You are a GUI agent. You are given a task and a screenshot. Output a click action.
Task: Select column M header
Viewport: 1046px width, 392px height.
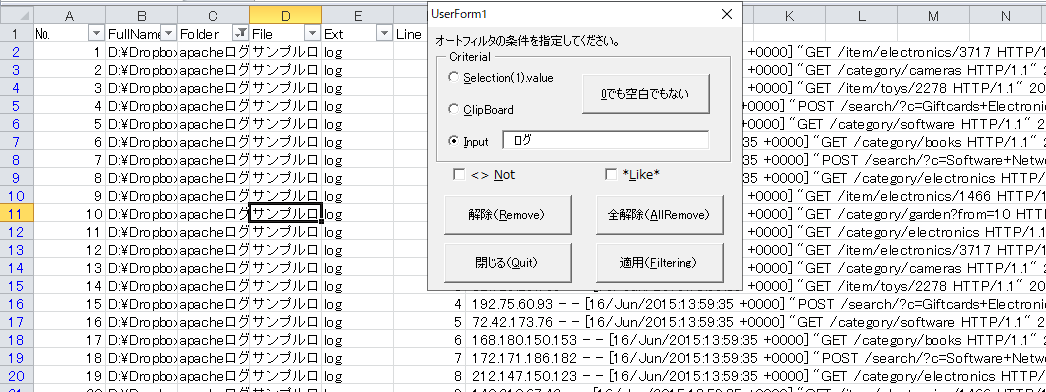(934, 15)
